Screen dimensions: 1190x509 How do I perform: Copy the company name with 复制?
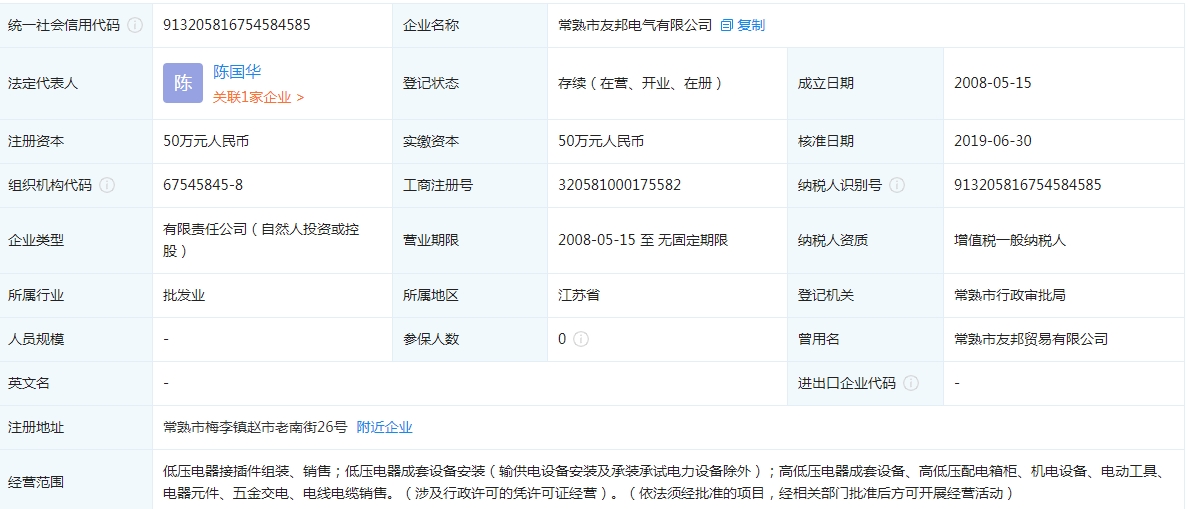743,25
